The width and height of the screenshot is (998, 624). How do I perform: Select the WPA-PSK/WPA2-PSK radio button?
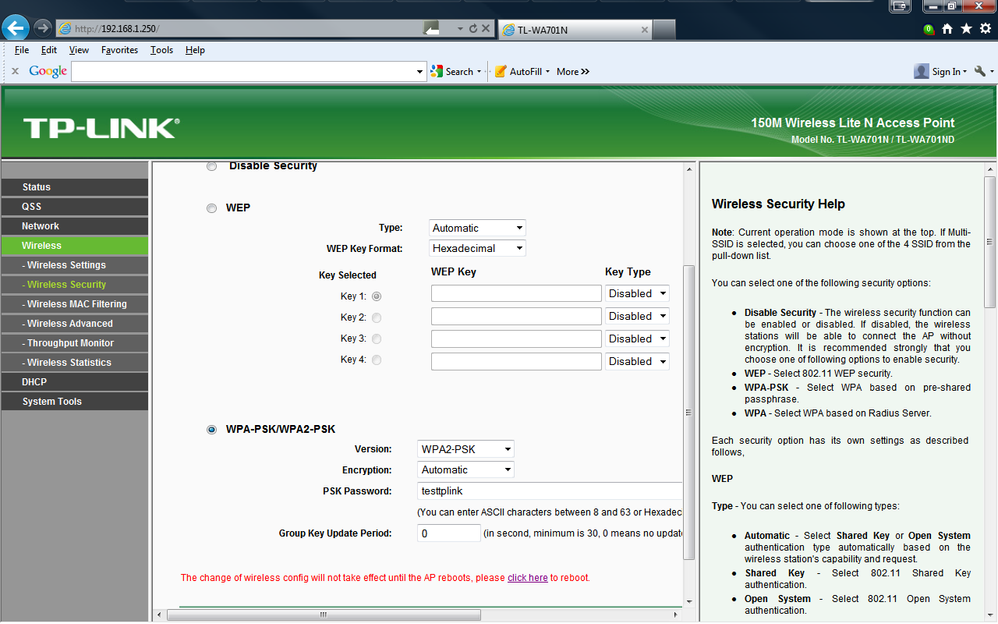(211, 430)
